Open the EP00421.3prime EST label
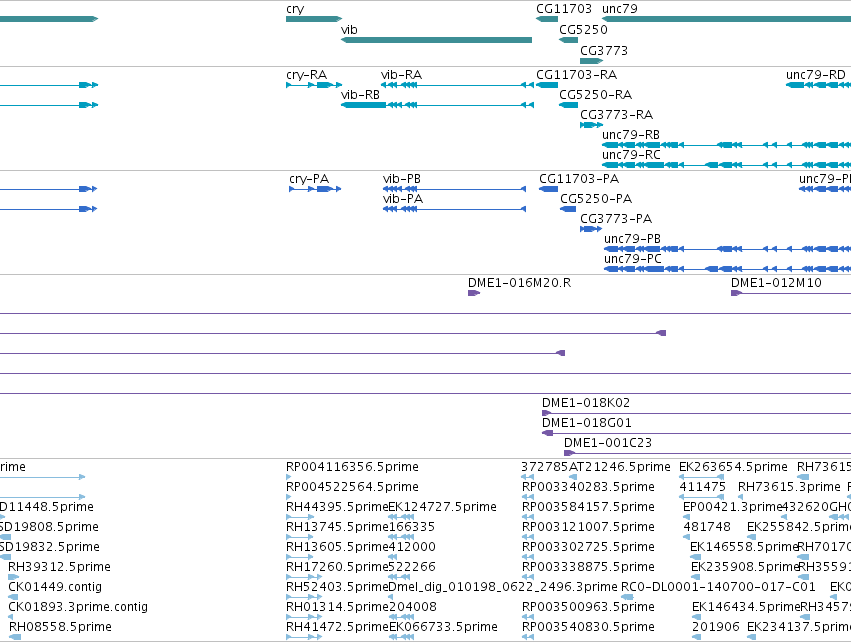 [732, 507]
